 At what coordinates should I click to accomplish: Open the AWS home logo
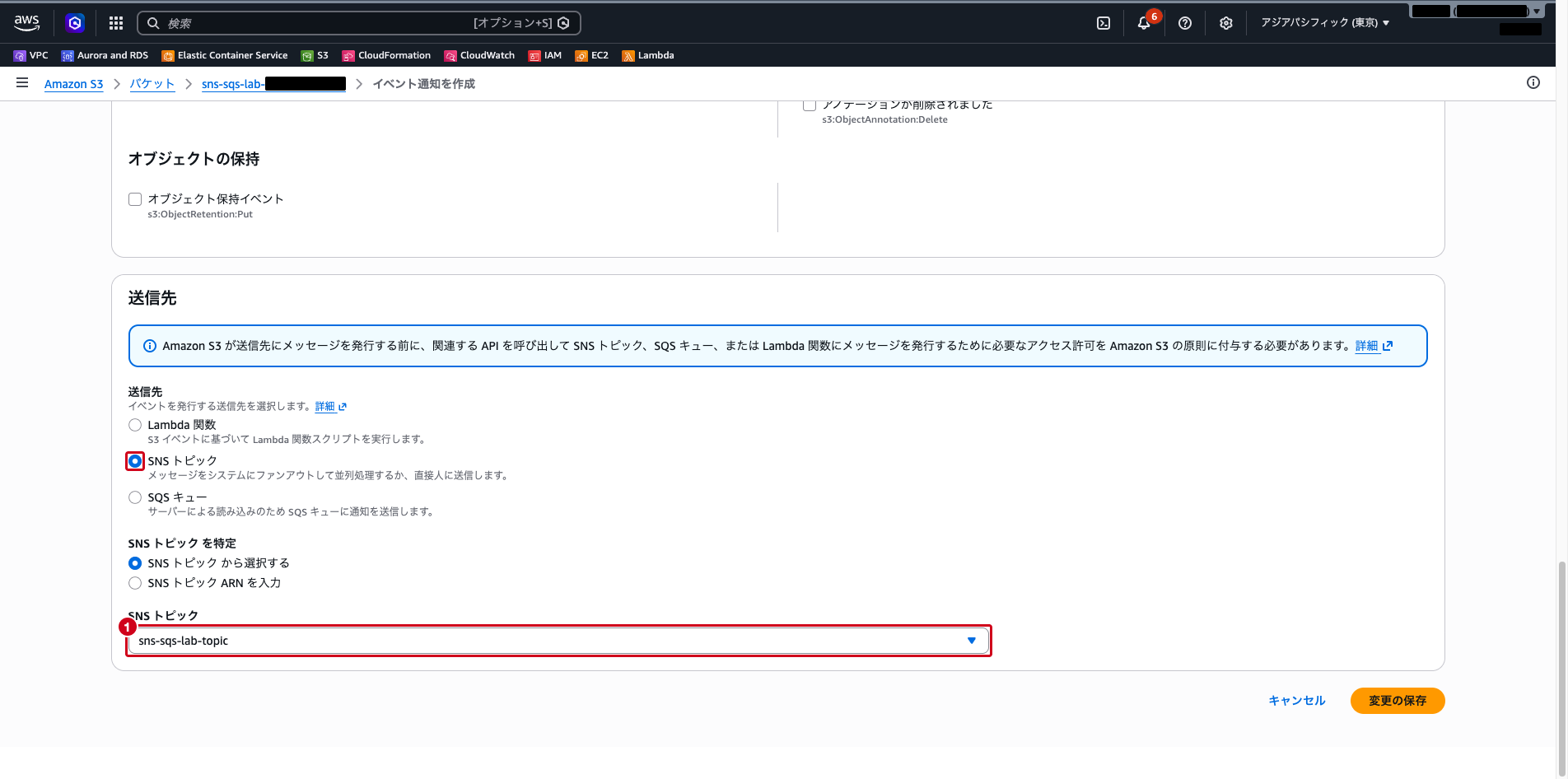point(26,23)
